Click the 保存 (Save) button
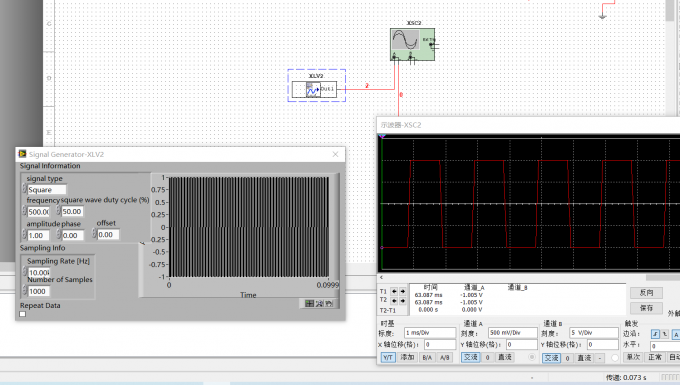The height and width of the screenshot is (385, 680). point(646,308)
